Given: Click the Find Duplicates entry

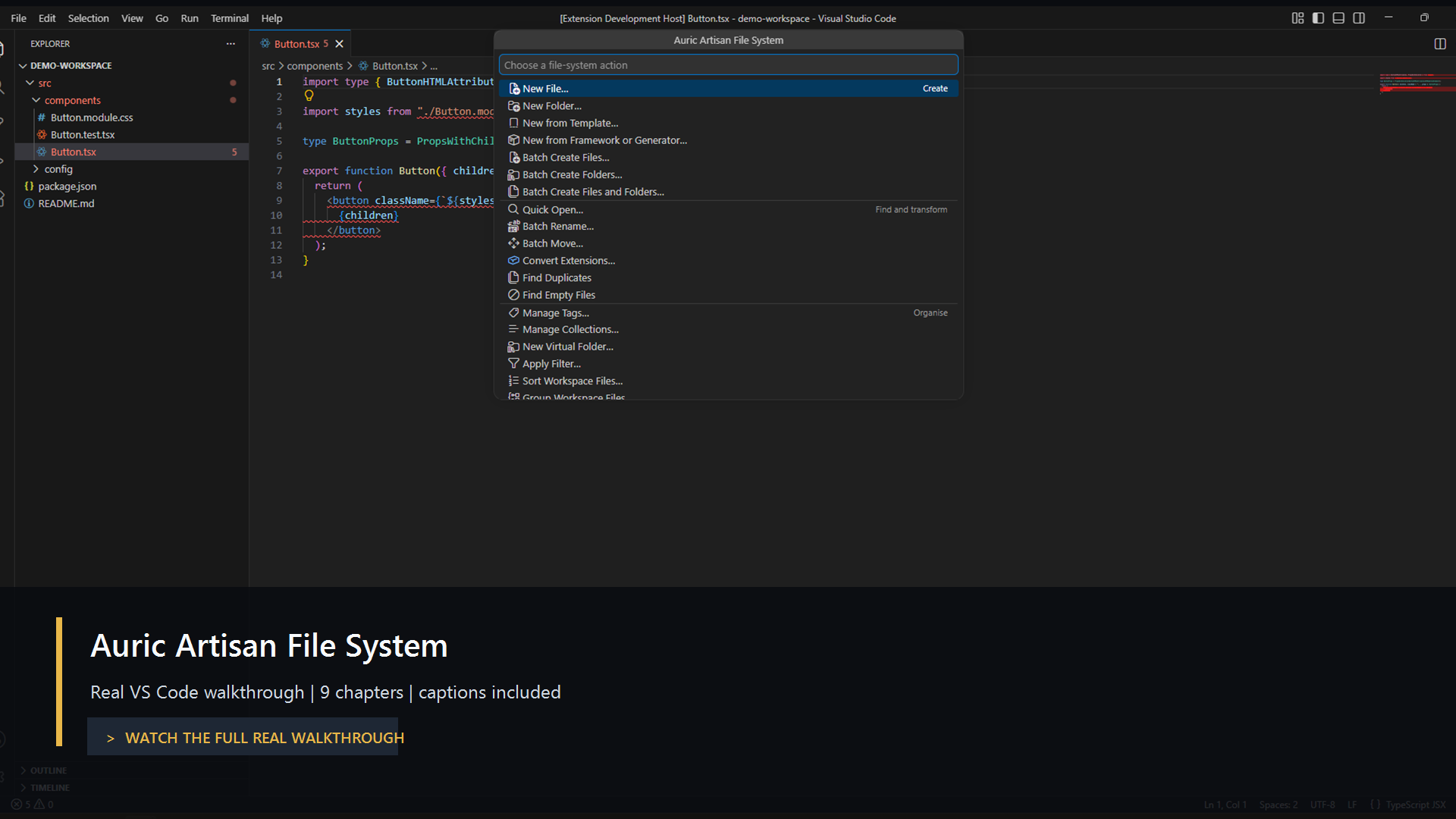Looking at the screenshot, I should (x=728, y=278).
